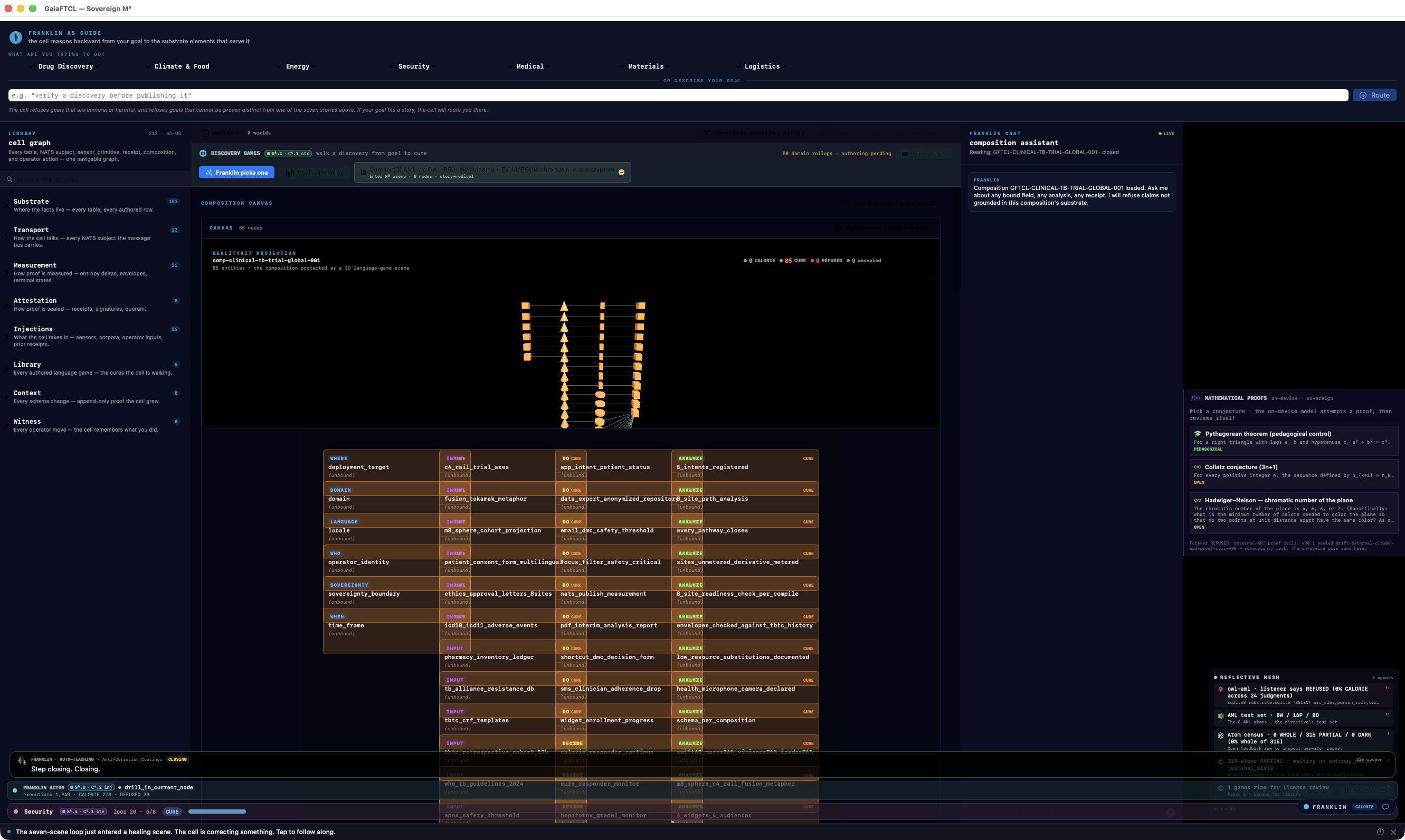Image resolution: width=1405 pixels, height=840 pixels.
Task: Click the yellow arrow on Cure inv(3) AML card
Action: click(621, 173)
